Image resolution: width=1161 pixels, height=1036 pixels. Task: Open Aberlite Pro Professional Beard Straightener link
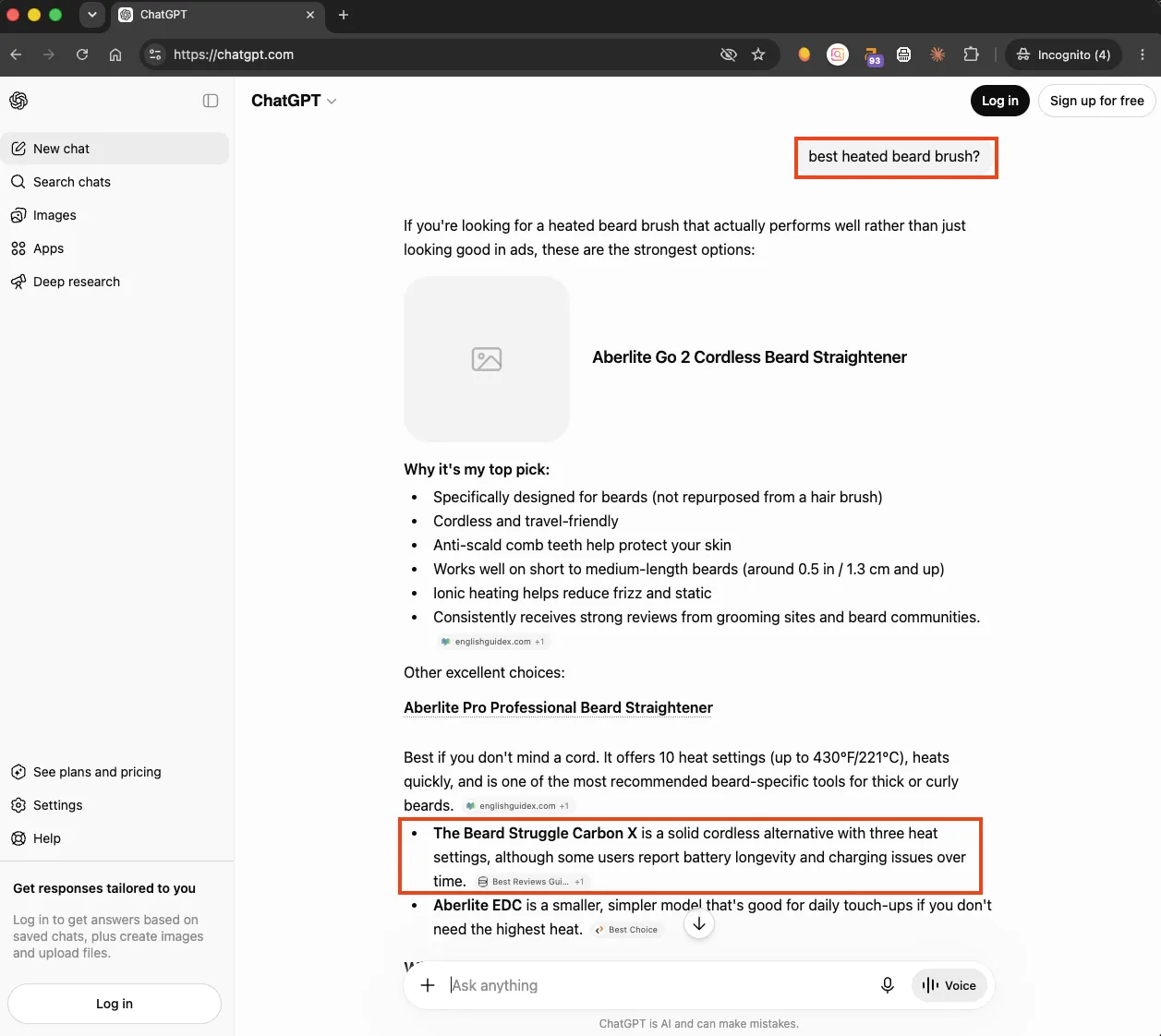[x=558, y=707]
